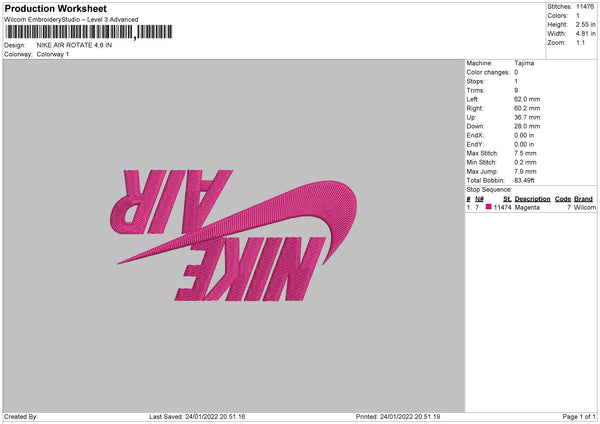Click the Total Bobbin value
The width and height of the screenshot is (600, 424).
click(524, 180)
